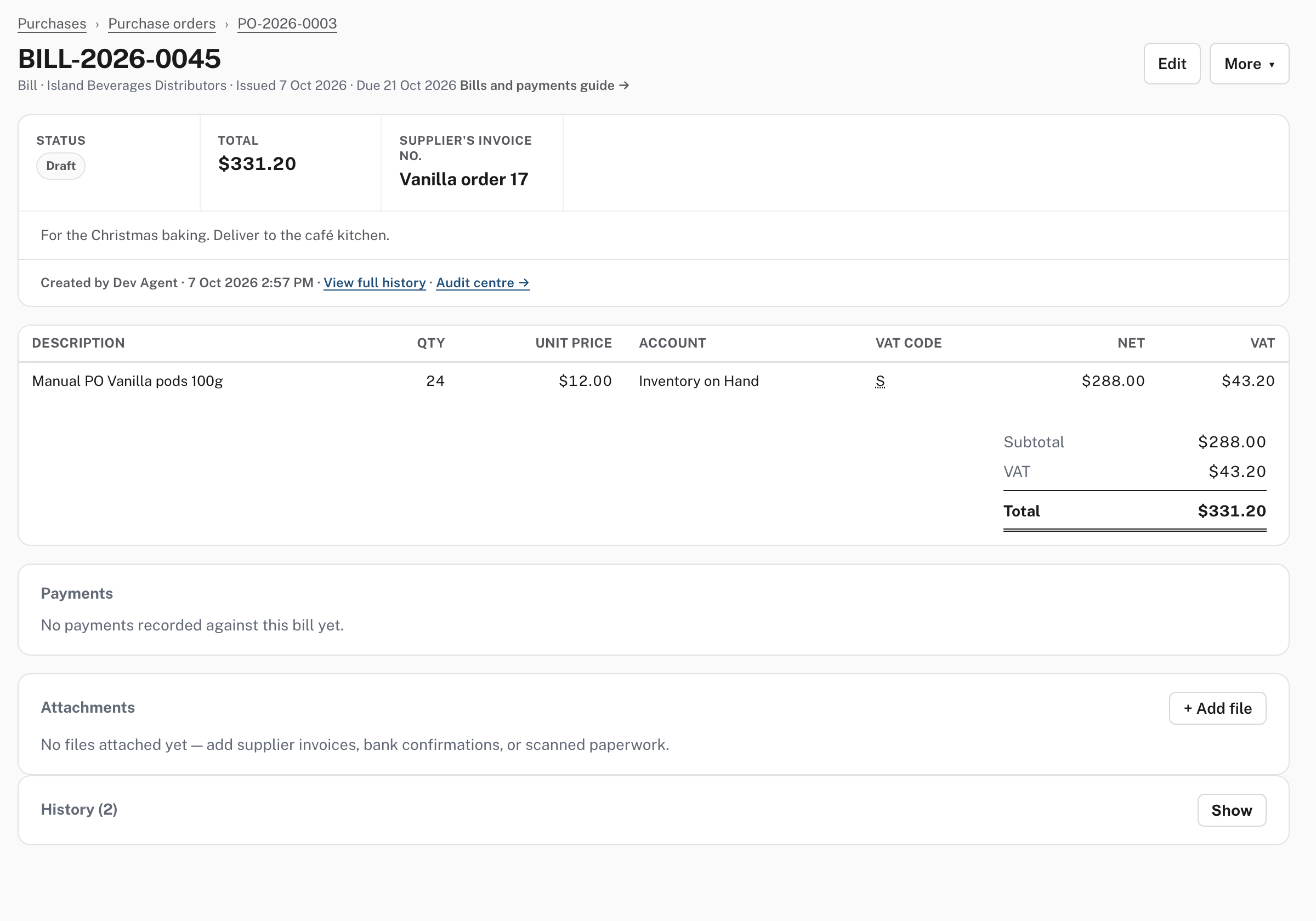The height and width of the screenshot is (921, 1316).
Task: Click the Draft status badge
Action: 61,166
